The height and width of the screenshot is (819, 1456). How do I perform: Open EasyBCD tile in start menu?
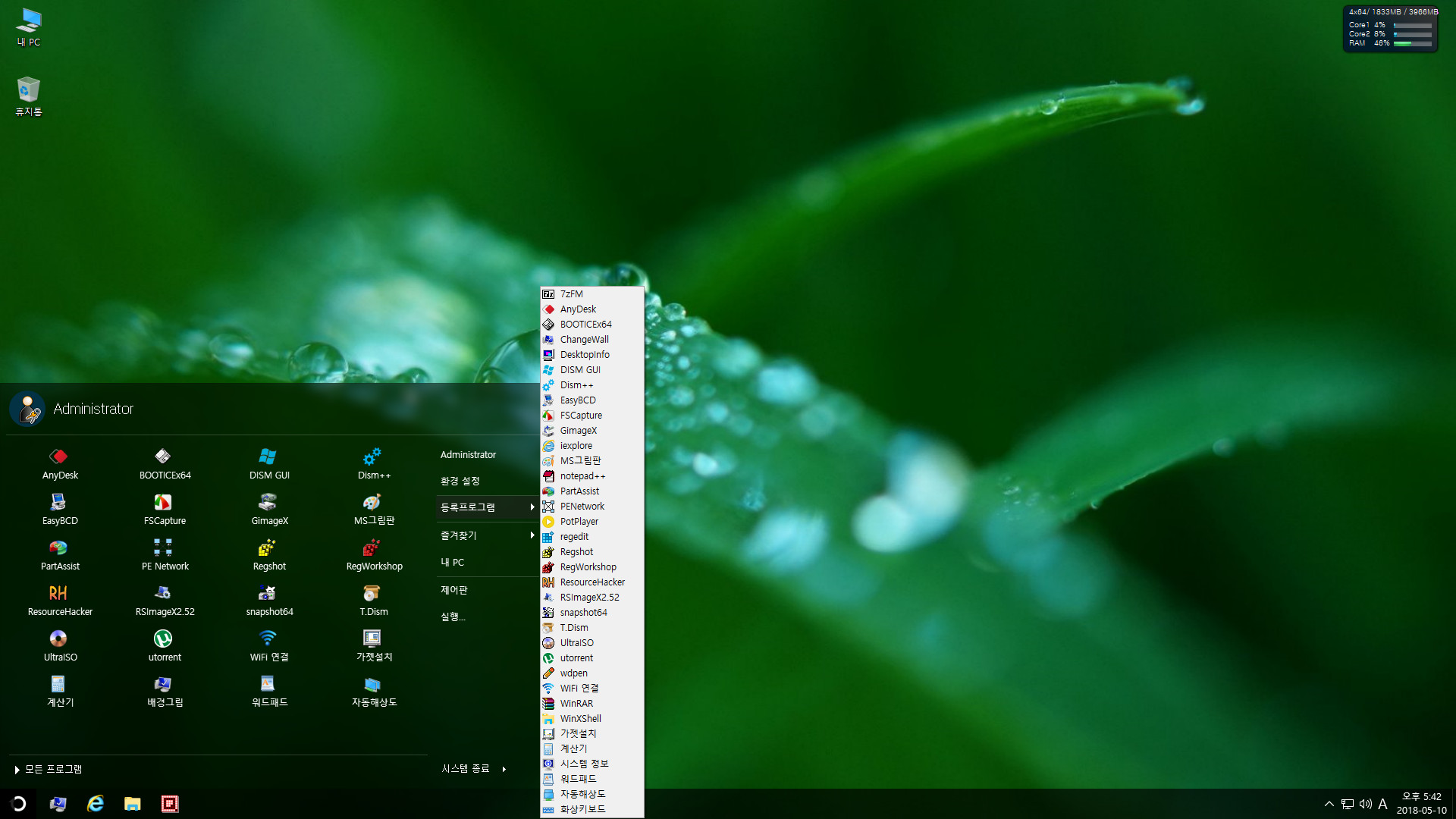coord(60,510)
